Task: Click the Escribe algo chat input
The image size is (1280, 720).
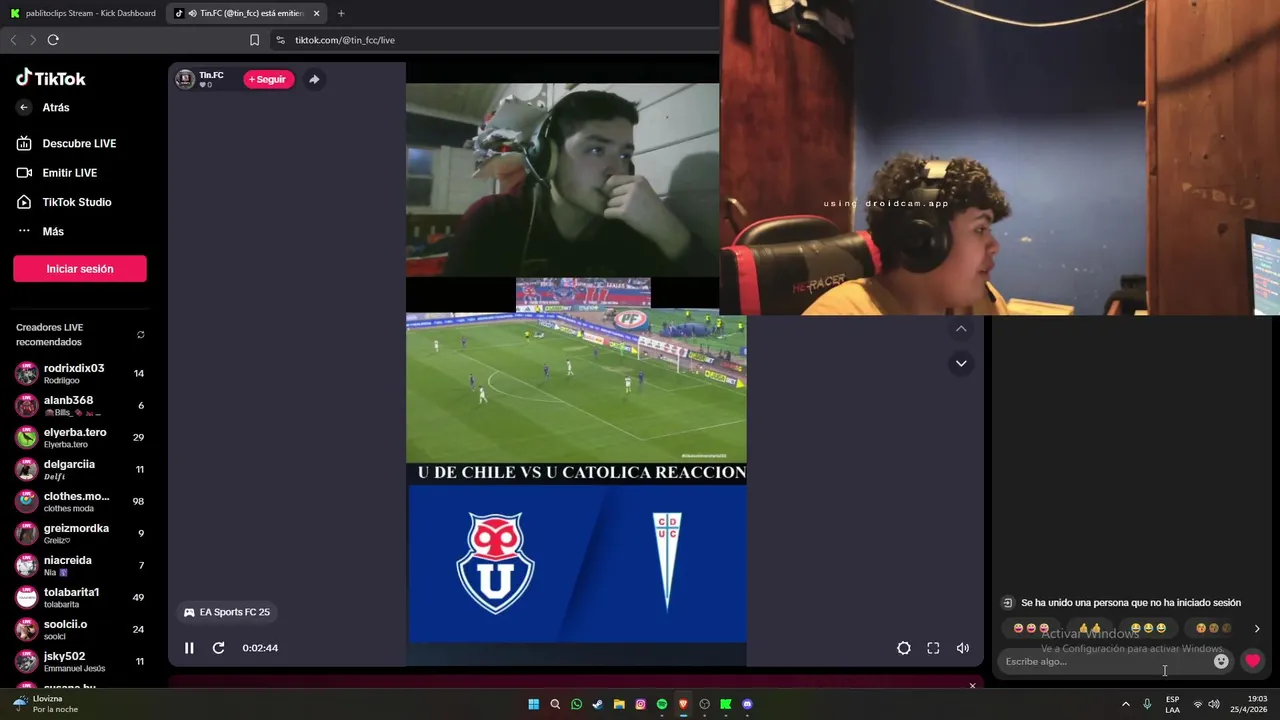Action: (1105, 661)
